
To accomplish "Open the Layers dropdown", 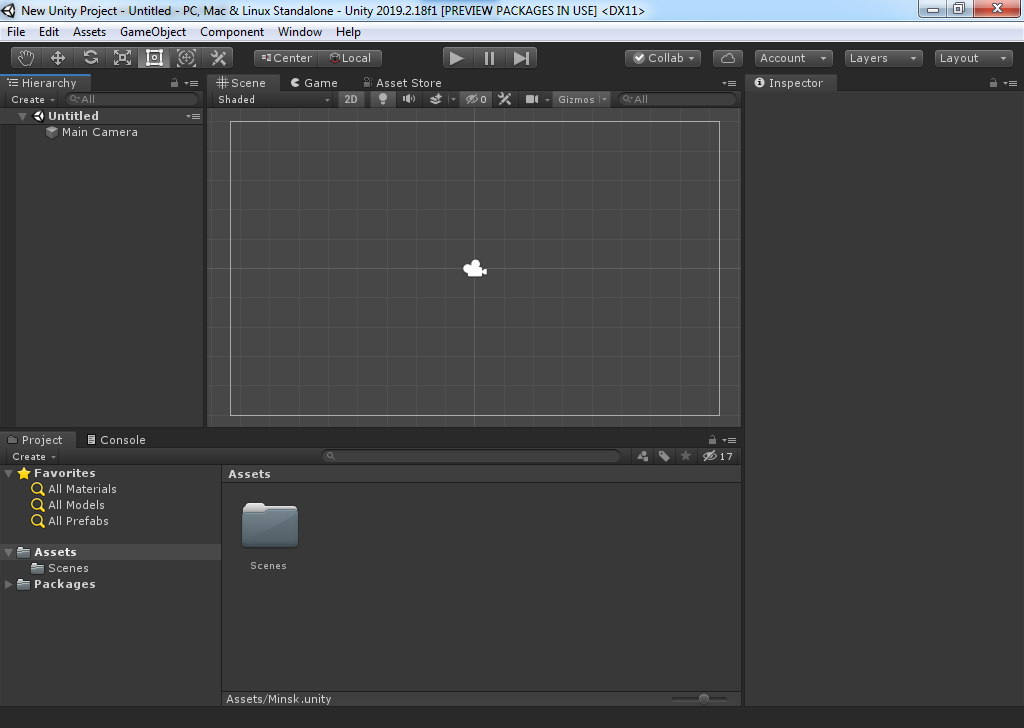I will [x=883, y=58].
